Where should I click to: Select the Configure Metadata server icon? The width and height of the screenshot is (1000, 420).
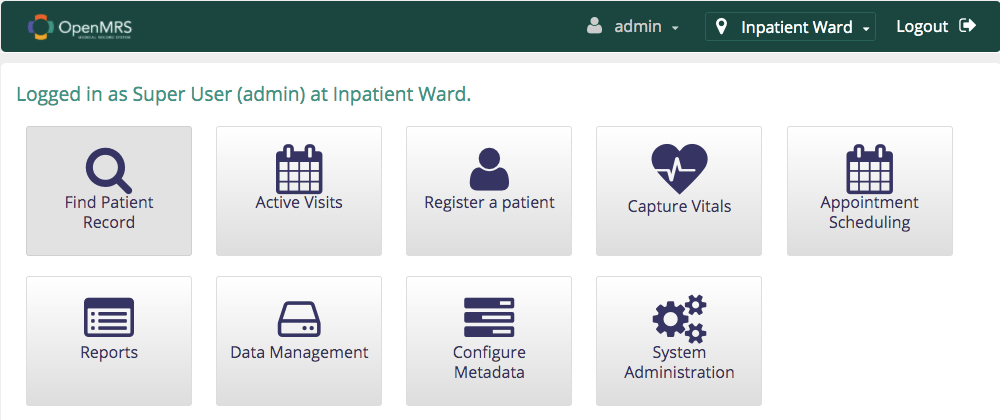pos(489,317)
